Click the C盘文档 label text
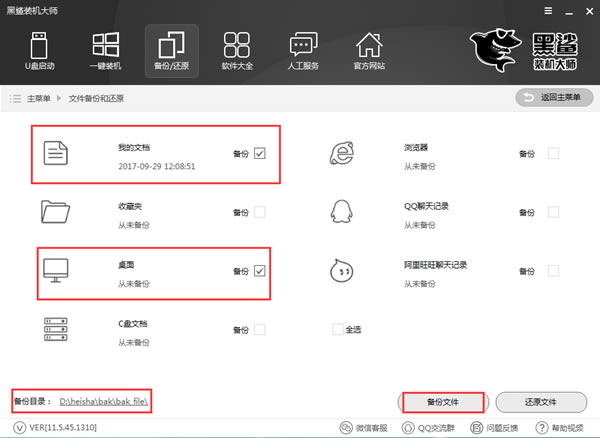600x438 pixels. [x=133, y=324]
